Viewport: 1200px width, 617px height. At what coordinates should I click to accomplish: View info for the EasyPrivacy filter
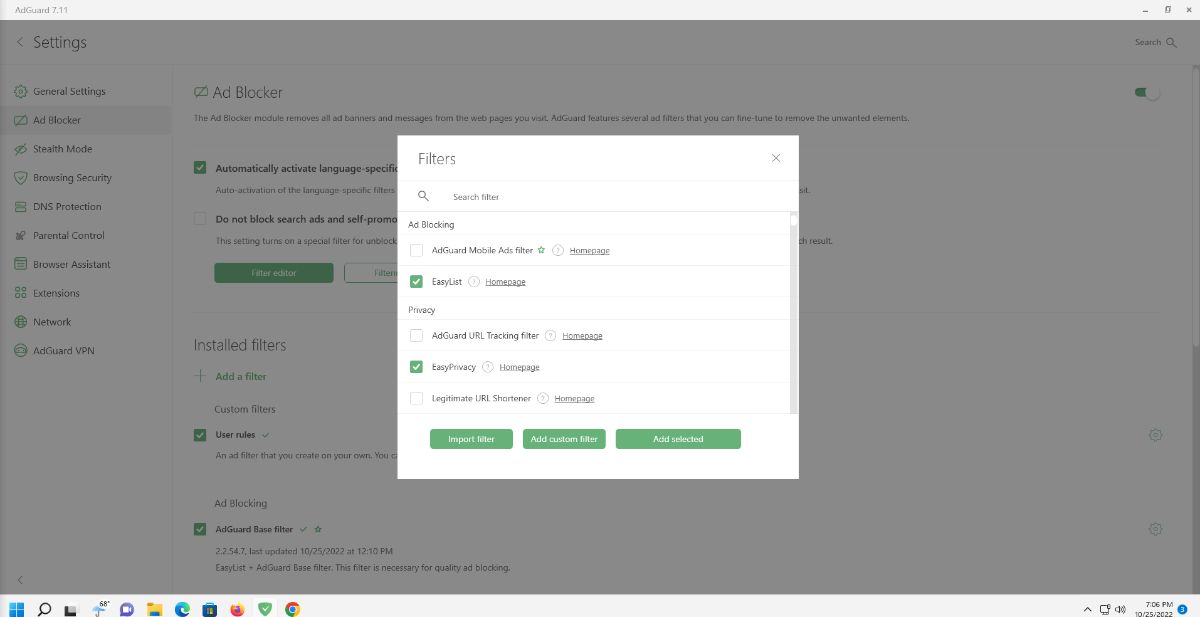(x=486, y=366)
